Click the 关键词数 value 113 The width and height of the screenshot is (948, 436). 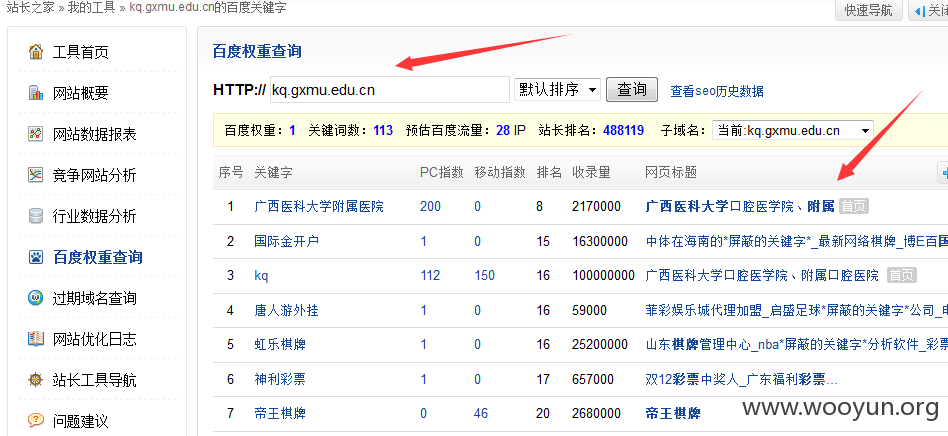(x=383, y=130)
